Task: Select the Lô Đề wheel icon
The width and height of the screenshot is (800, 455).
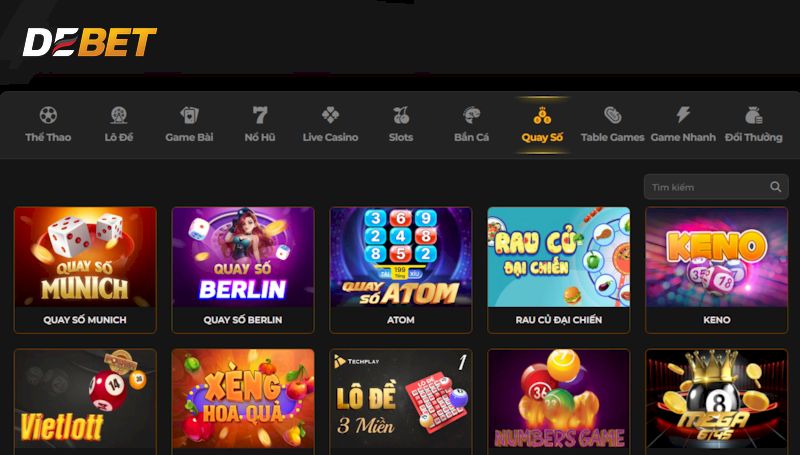Action: [118, 115]
